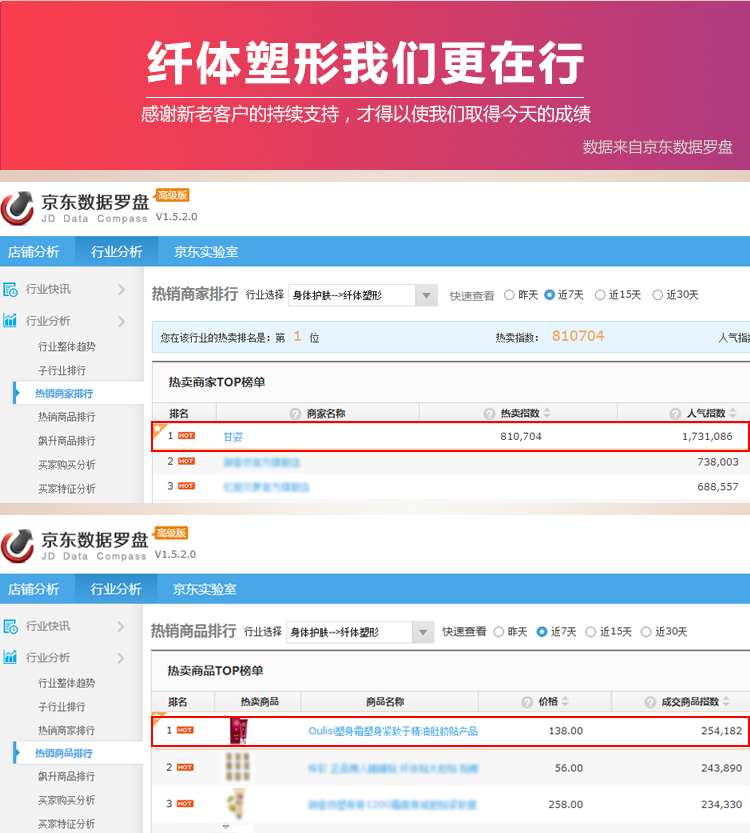Viewport: 750px width, 833px height.
Task: Open 京东实验室 tab in merchant-ranking panel
Action: 206,251
